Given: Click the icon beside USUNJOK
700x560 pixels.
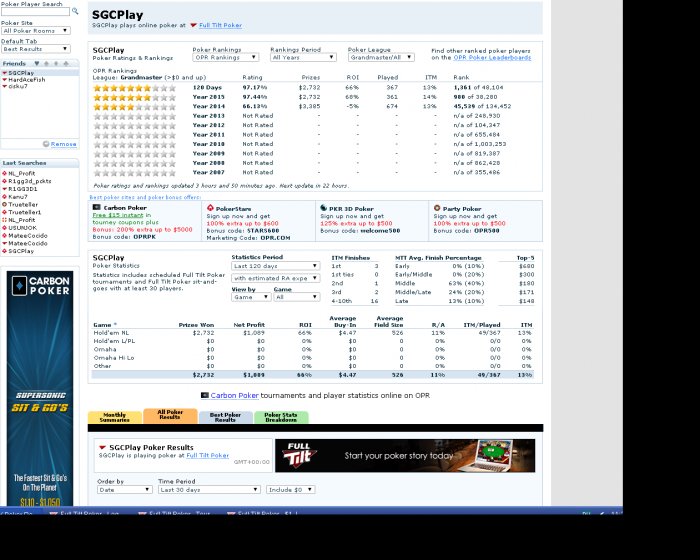Looking at the screenshot, I should click(4, 228).
